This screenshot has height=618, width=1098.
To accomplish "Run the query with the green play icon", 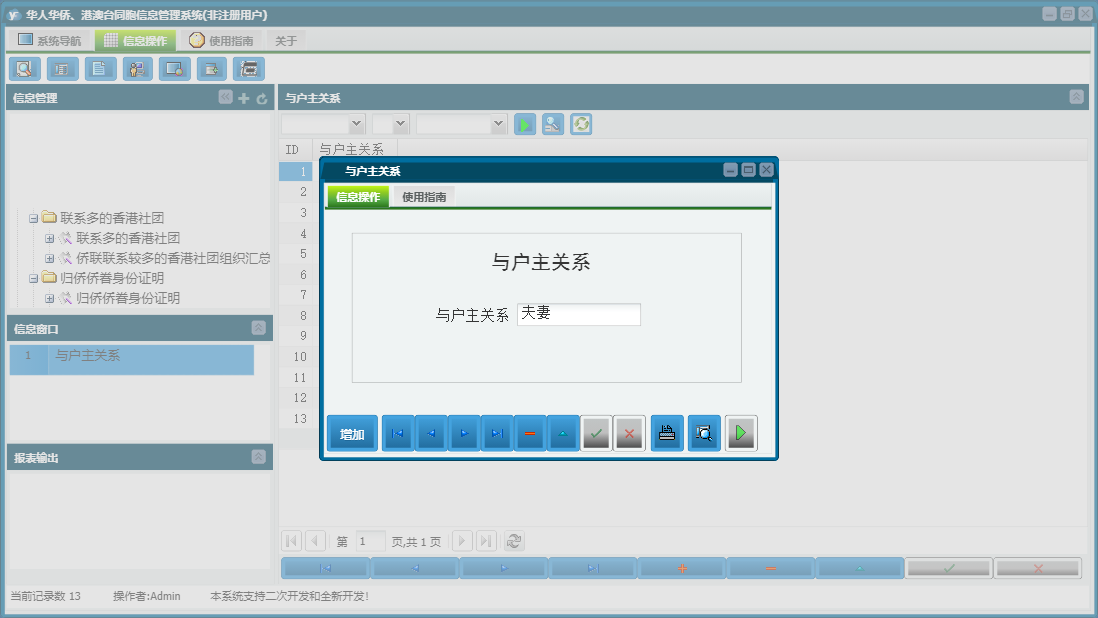I will pos(524,124).
